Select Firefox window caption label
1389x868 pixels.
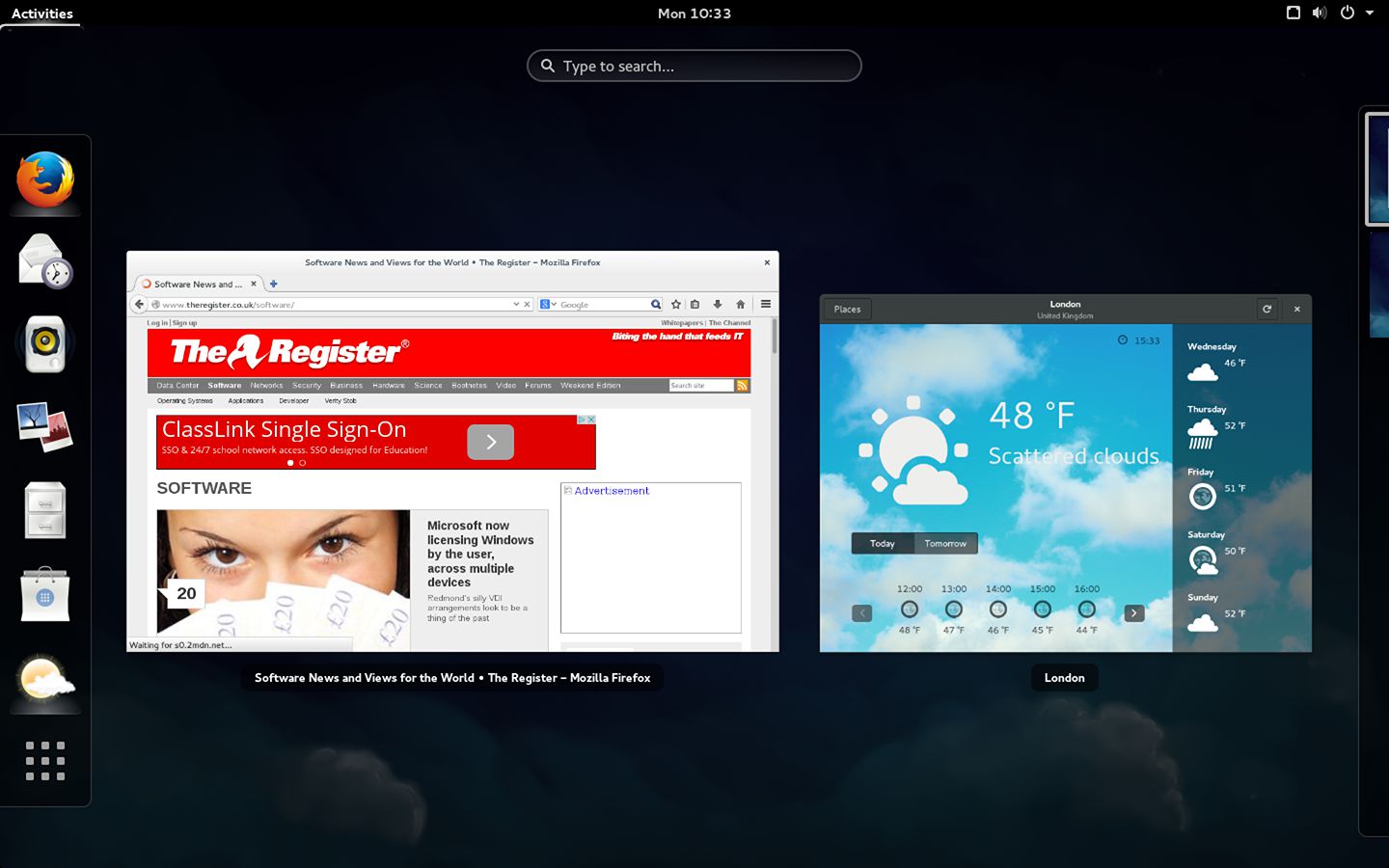pyautogui.click(x=452, y=678)
